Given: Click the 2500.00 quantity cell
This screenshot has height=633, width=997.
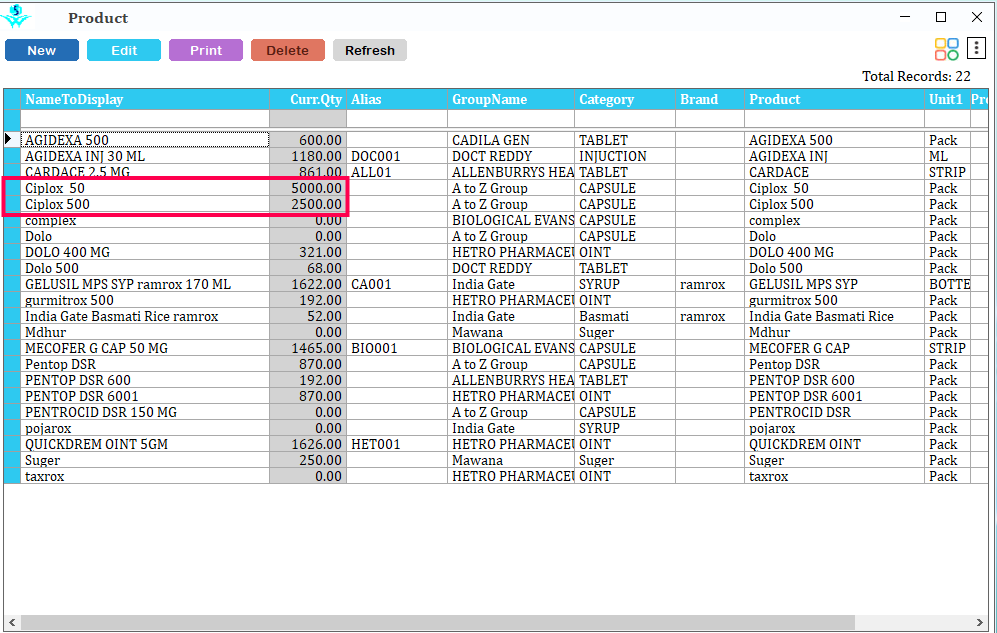Looking at the screenshot, I should click(x=308, y=204).
